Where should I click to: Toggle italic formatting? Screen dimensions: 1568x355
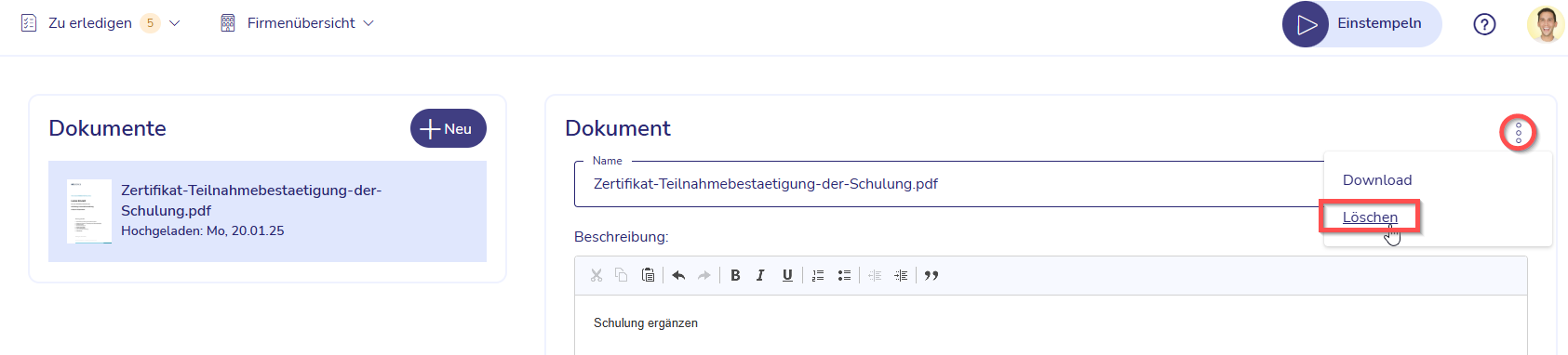point(760,275)
